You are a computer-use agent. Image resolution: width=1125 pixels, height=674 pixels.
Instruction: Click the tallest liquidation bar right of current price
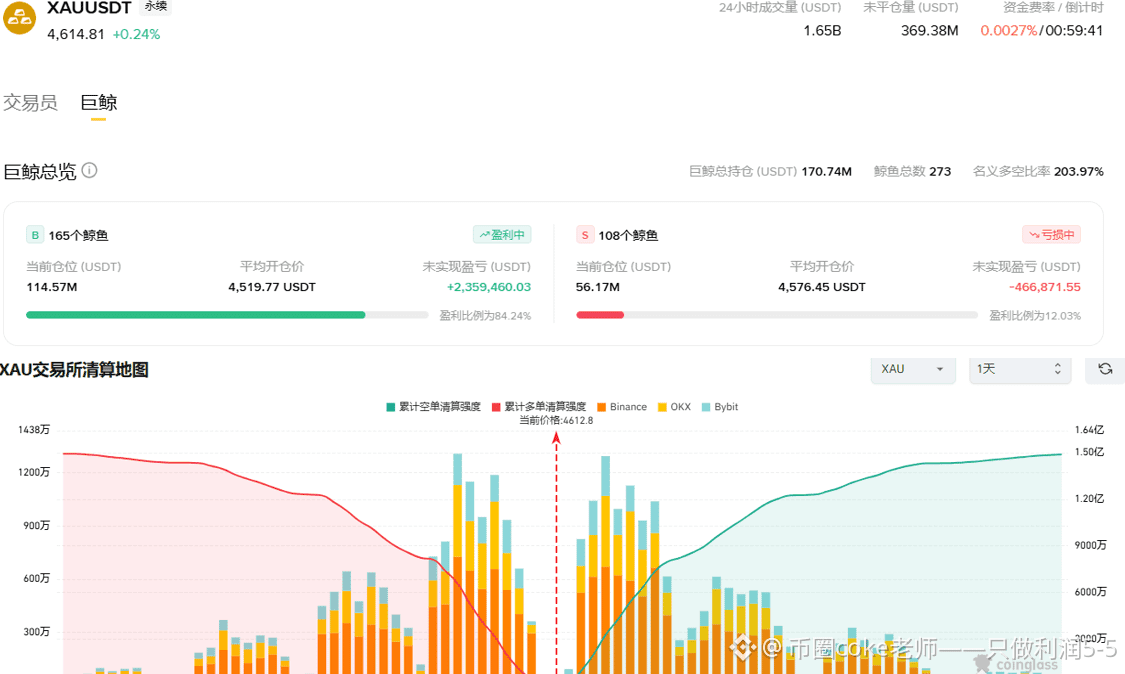point(606,564)
